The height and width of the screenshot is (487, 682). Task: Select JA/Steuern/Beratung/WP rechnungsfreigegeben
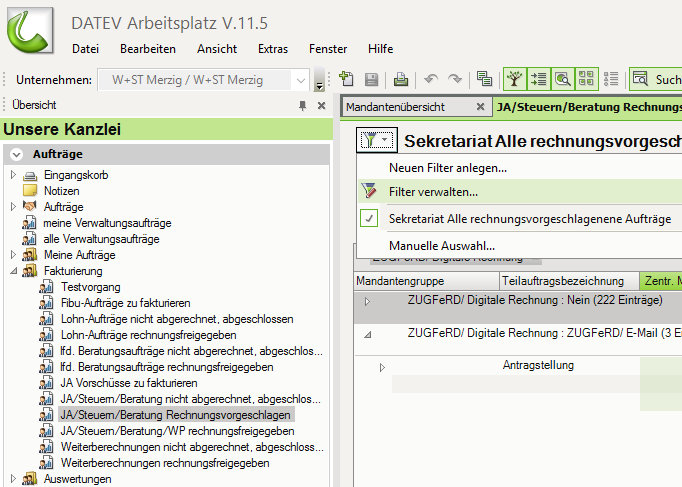point(177,431)
